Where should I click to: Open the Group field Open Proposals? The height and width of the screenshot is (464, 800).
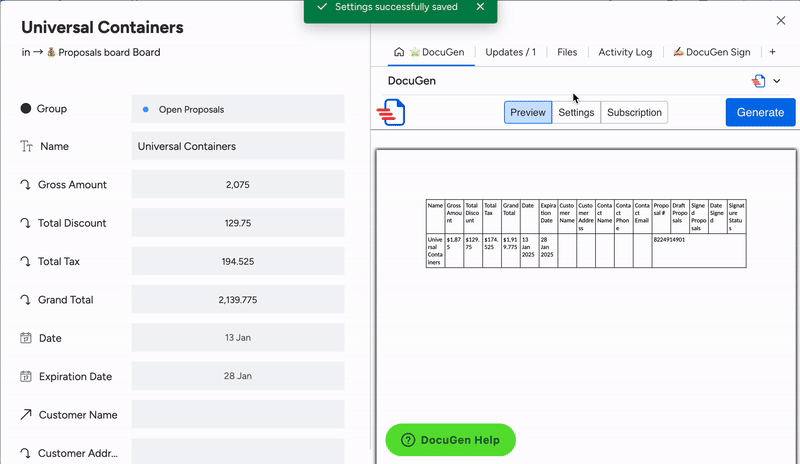coord(238,109)
